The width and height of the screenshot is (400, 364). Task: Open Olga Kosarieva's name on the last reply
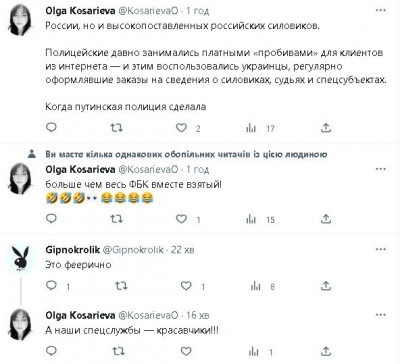pyautogui.click(x=80, y=315)
